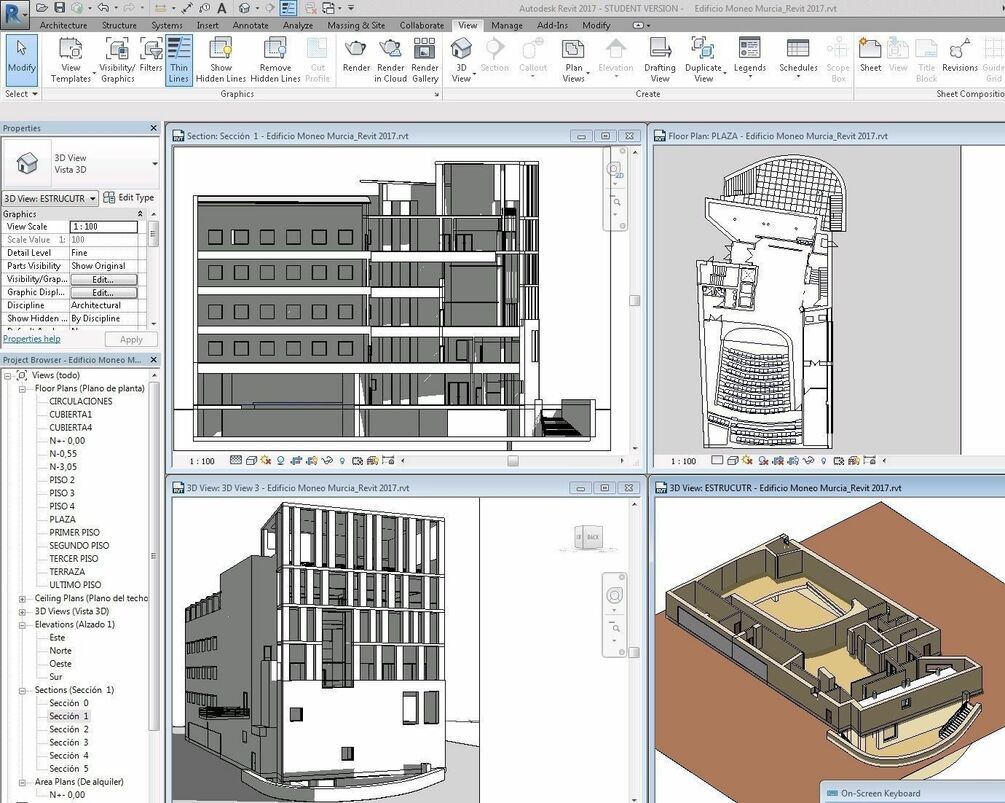
Task: Switch to the Annotate ribbon tab
Action: (250, 26)
